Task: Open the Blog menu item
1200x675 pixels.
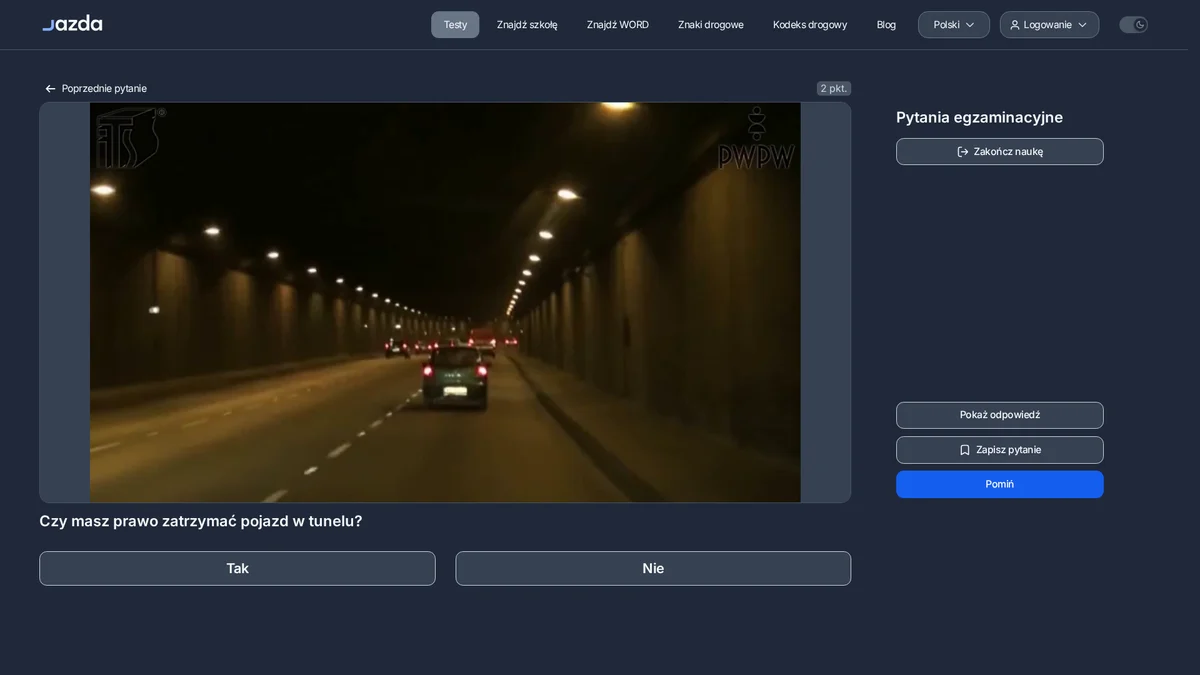Action: (x=886, y=25)
